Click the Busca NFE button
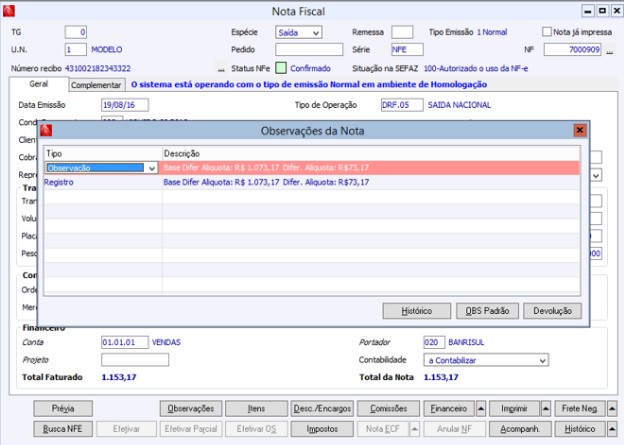 pos(63,429)
